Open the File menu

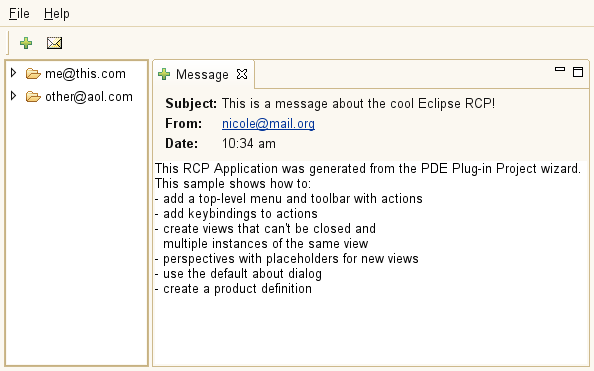coord(19,14)
